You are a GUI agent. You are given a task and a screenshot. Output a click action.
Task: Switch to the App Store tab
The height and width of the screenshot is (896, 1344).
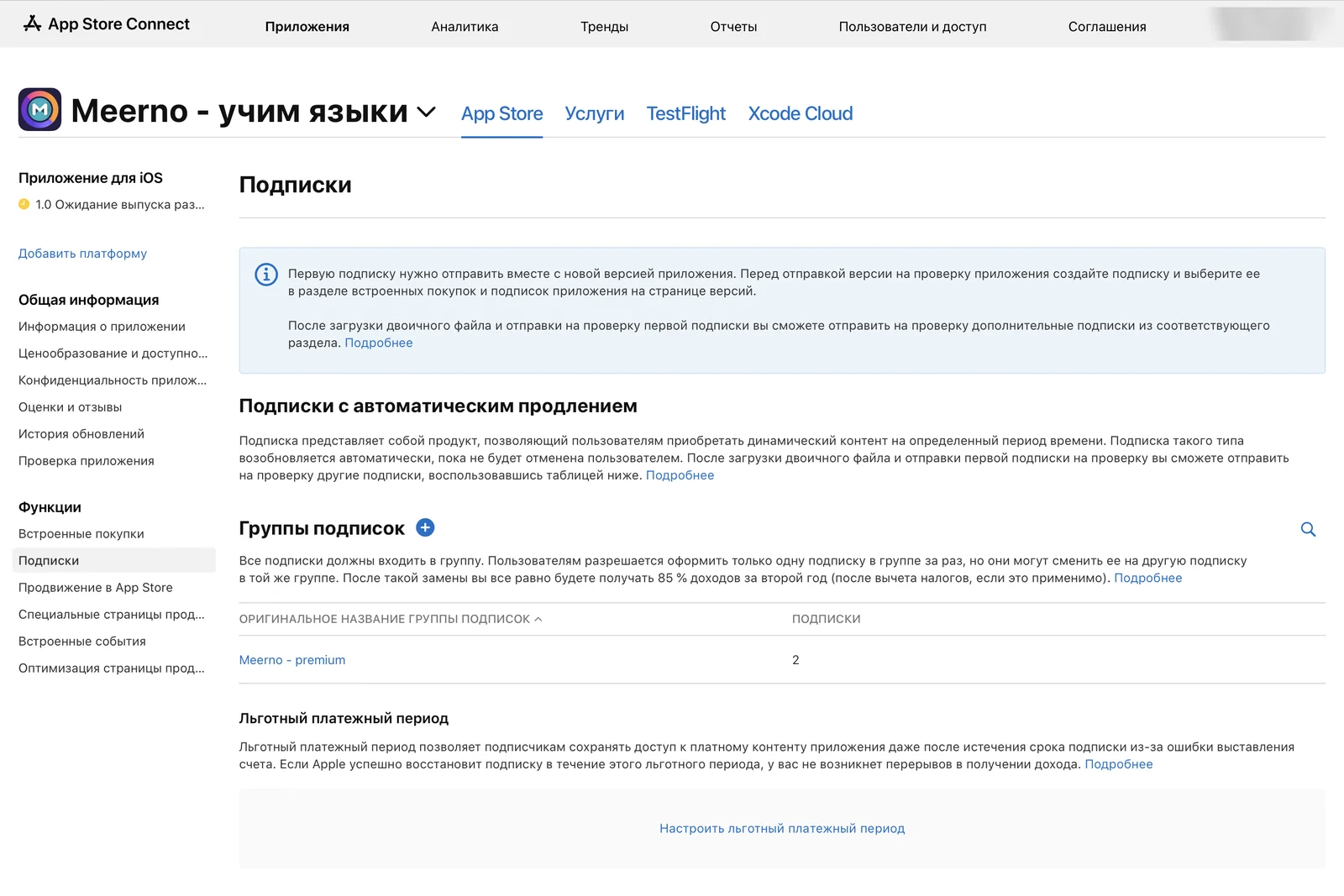point(501,113)
